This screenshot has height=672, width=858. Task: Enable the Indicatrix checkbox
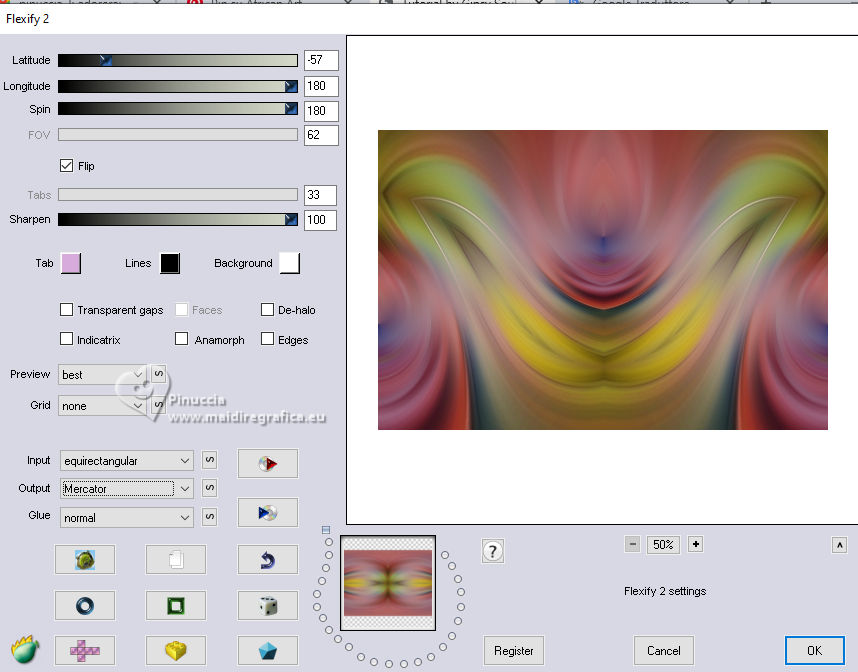pos(66,339)
